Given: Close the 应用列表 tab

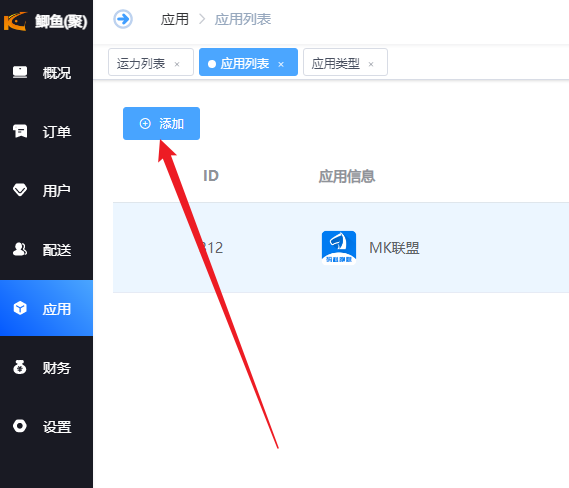Looking at the screenshot, I should click(281, 65).
